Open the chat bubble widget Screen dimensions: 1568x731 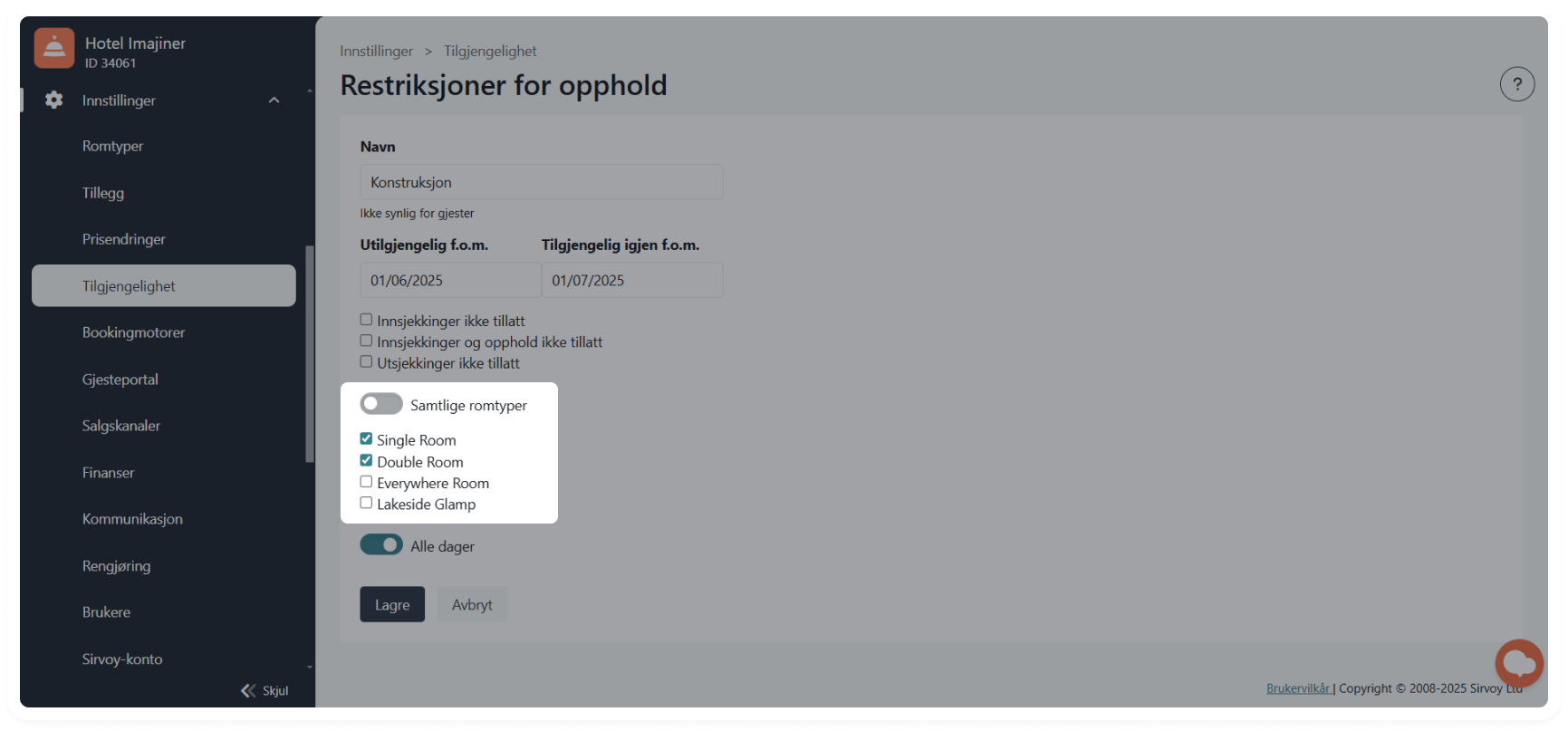pos(1519,662)
